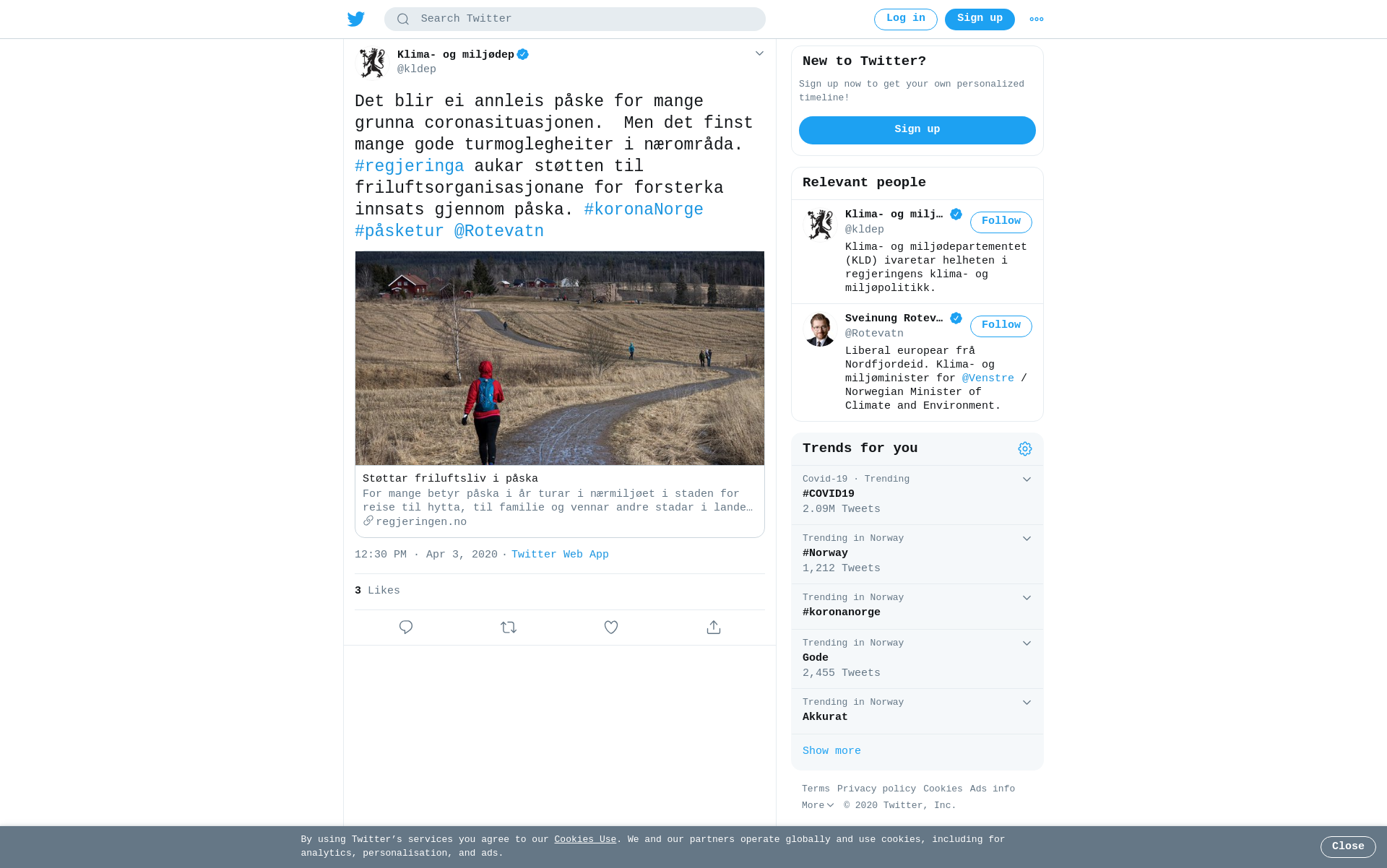
Task: Expand the tweet options chevron
Action: [x=759, y=53]
